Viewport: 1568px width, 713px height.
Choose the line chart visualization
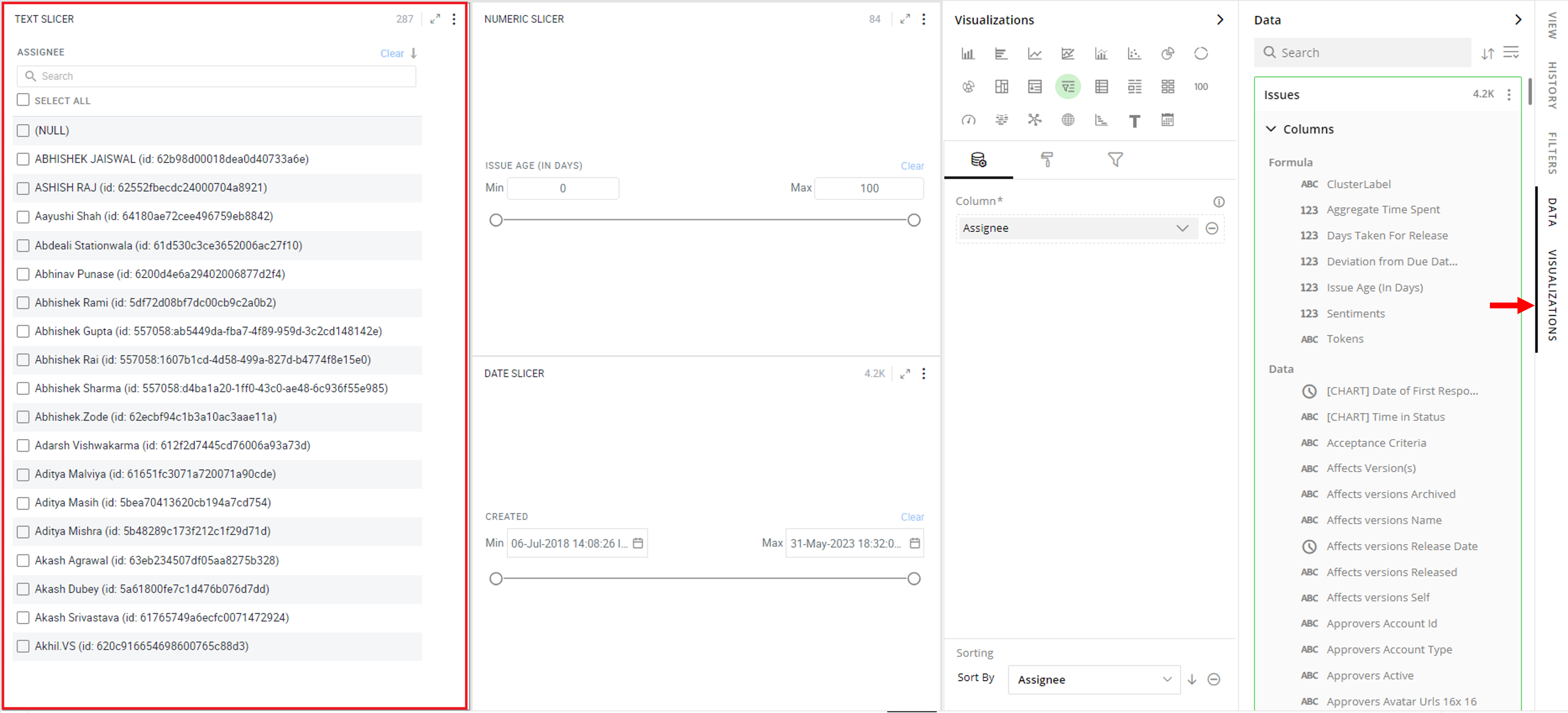click(x=1034, y=54)
